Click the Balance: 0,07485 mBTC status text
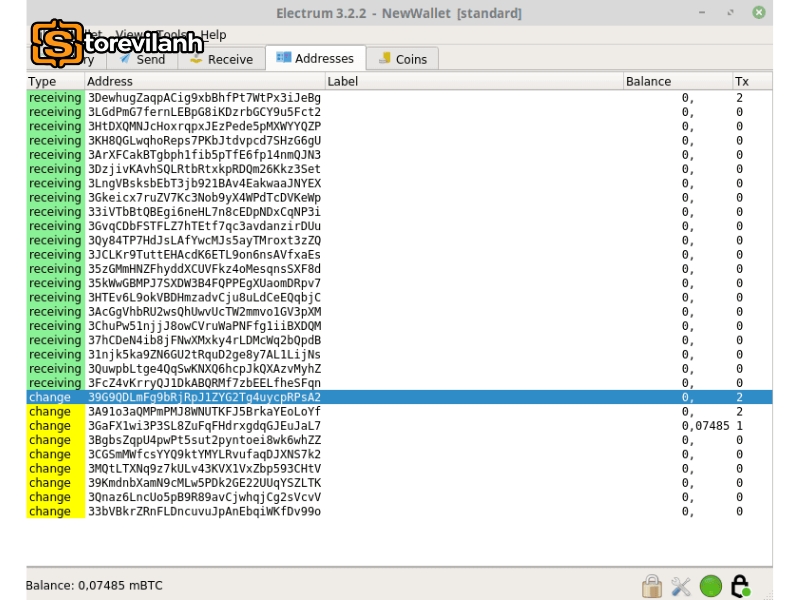This screenshot has width=800, height=600. (x=94, y=585)
